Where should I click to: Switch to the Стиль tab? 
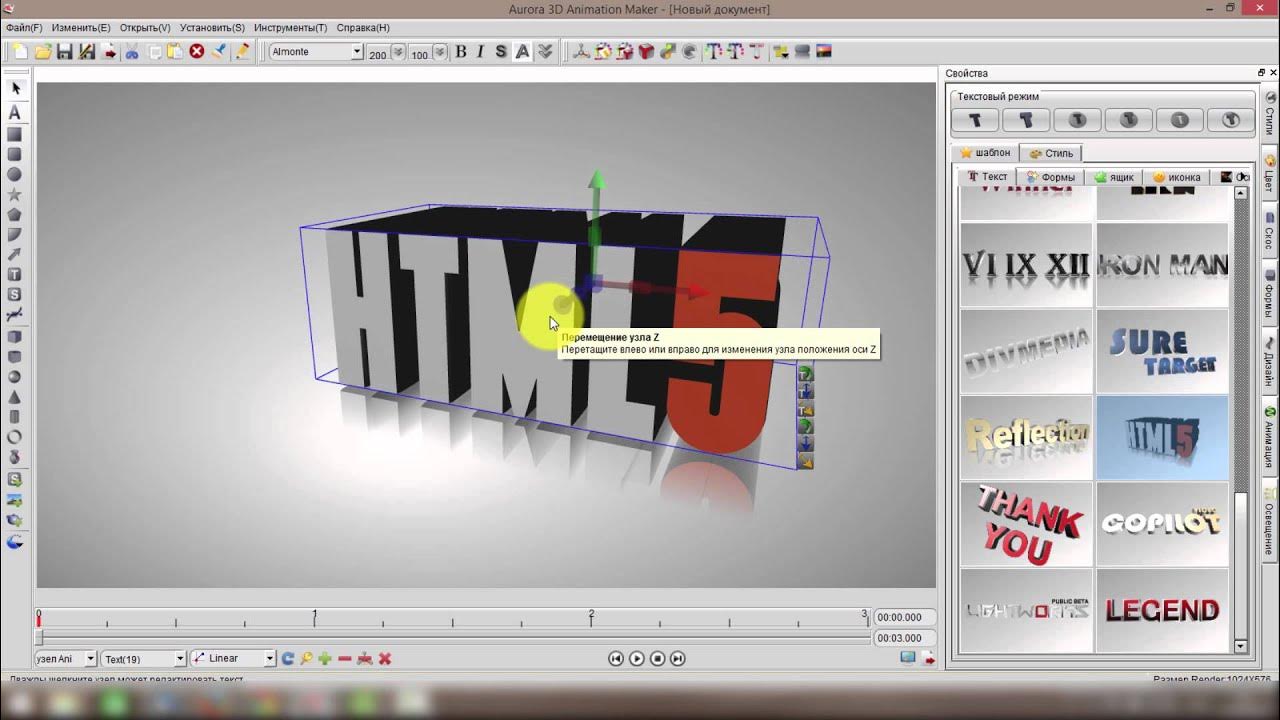tap(1050, 153)
